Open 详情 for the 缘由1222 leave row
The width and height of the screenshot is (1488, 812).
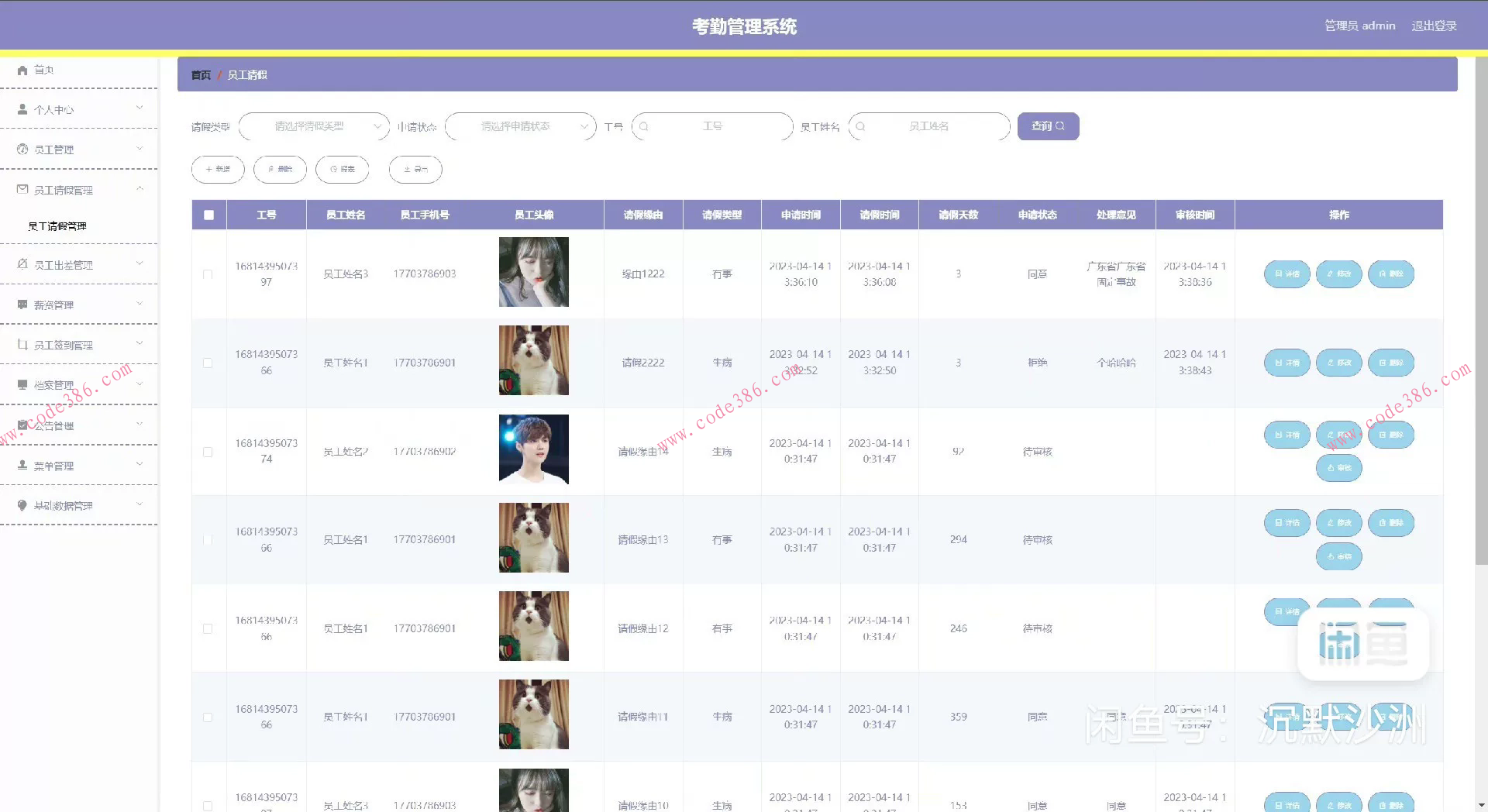click(1286, 274)
